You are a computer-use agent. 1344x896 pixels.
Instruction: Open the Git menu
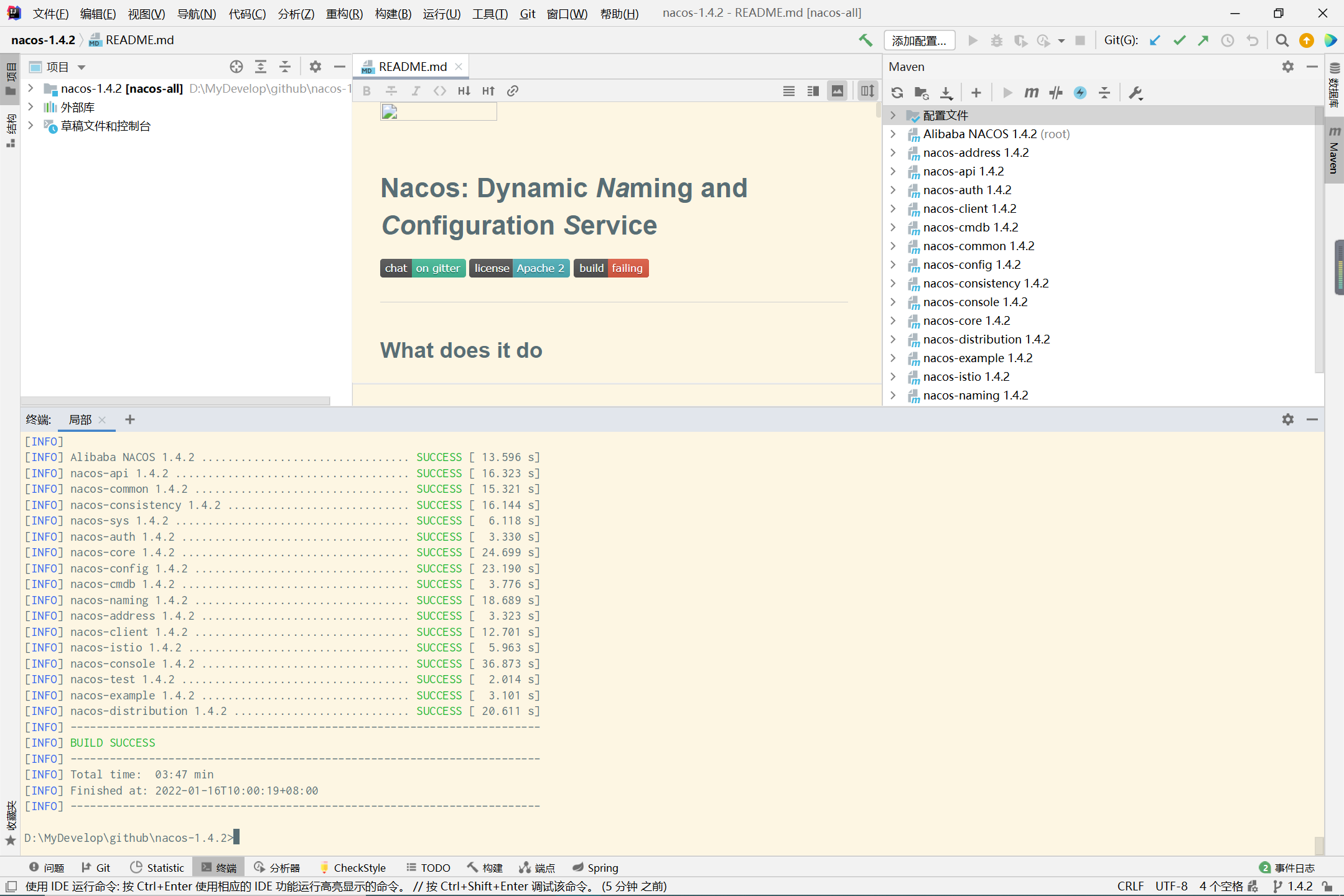(528, 14)
